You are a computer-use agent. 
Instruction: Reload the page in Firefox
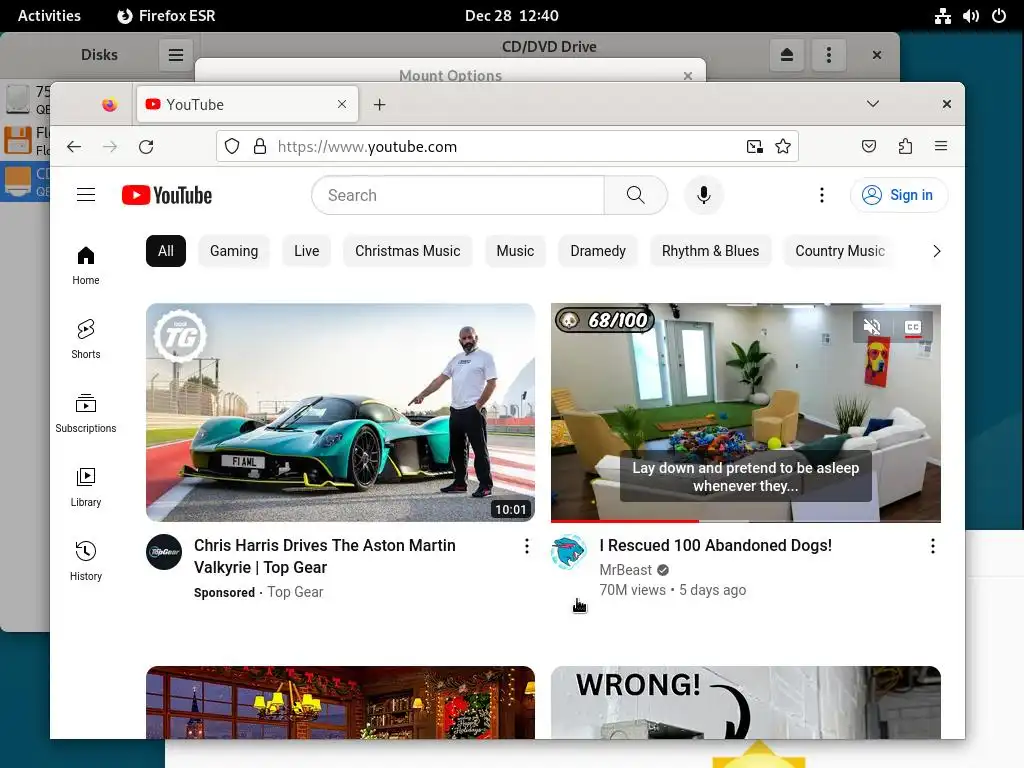[146, 146]
